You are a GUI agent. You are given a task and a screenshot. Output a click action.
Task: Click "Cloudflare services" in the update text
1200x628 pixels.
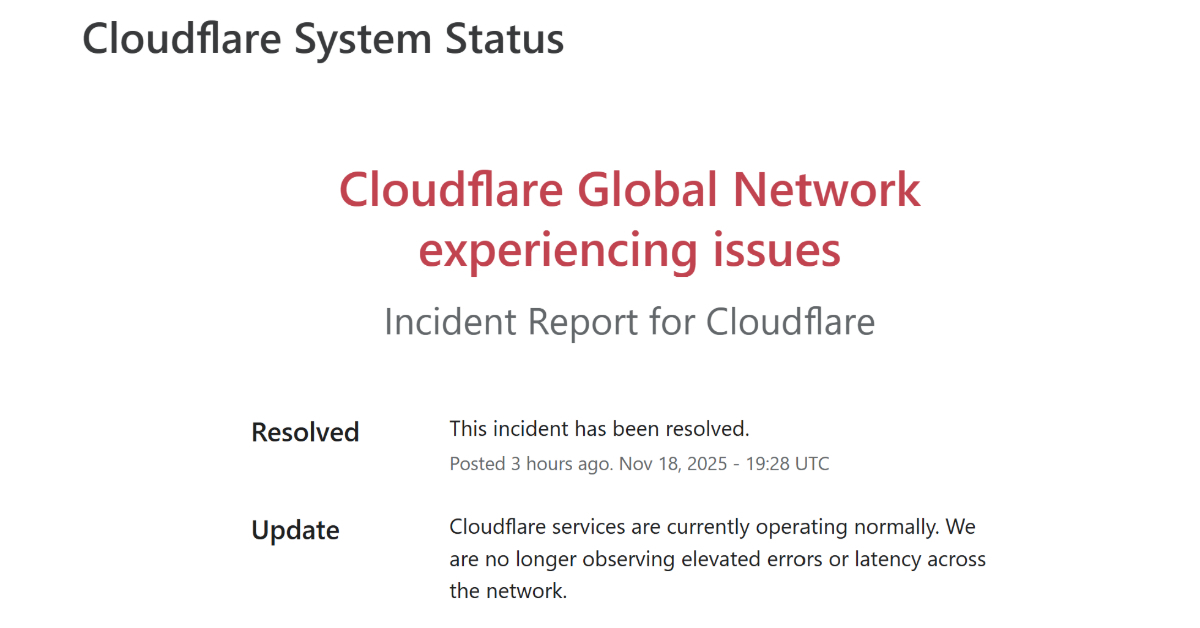[x=539, y=526]
